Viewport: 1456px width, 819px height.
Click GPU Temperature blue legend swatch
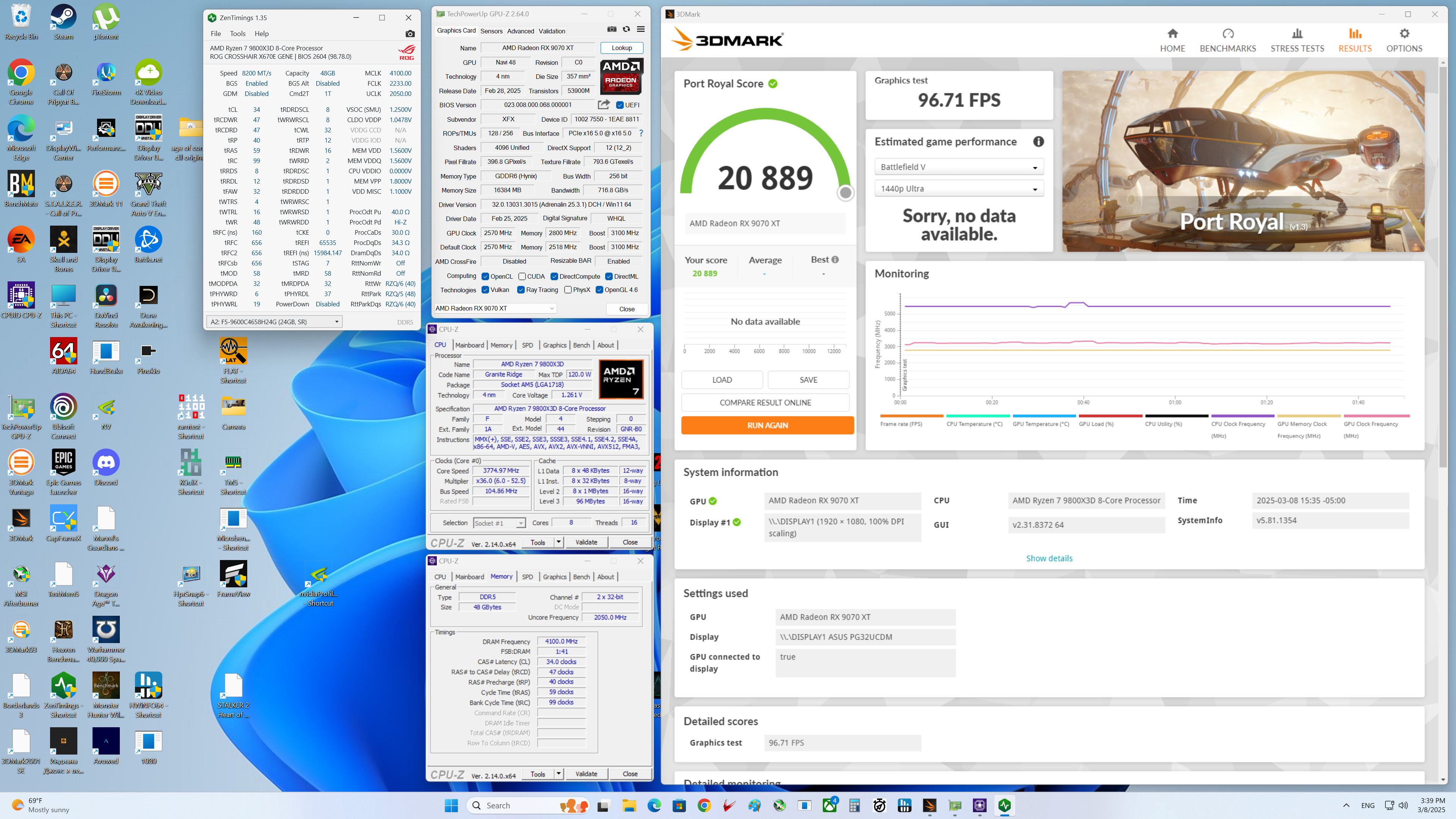1043,416
